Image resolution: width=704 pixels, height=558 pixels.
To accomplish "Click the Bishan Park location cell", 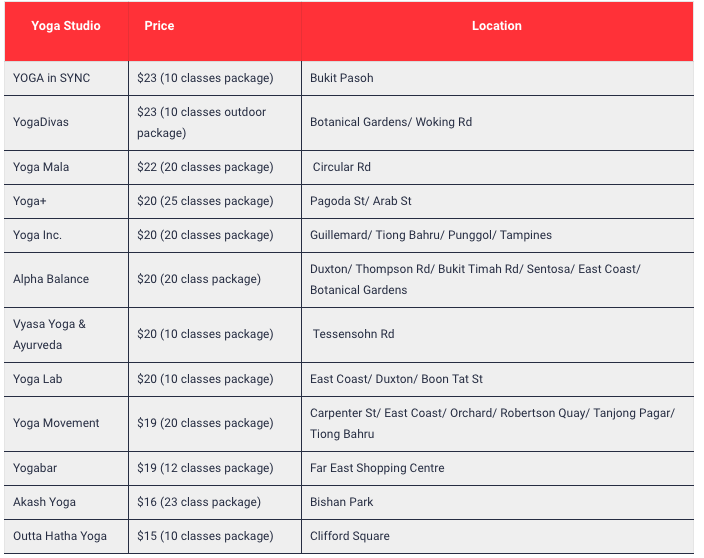I will (341, 502).
